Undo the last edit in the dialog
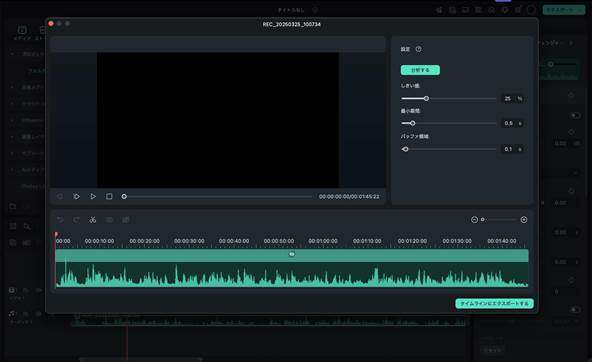The image size is (592, 362). tap(60, 220)
